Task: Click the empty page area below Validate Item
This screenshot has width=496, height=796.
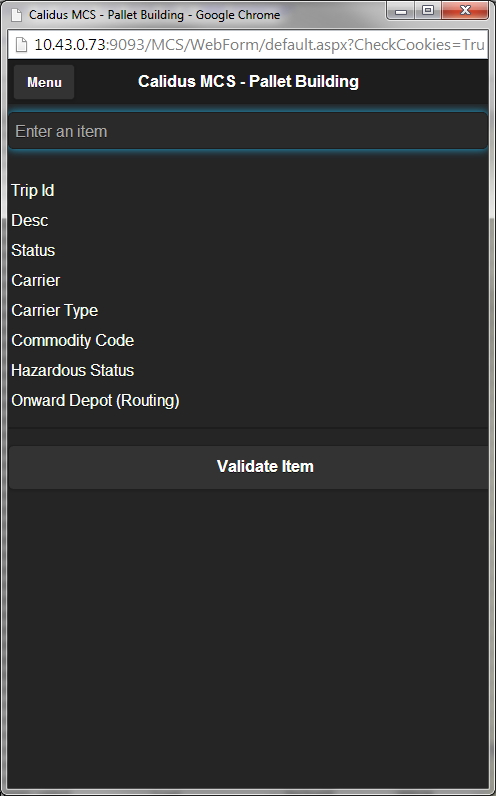Action: [248, 635]
